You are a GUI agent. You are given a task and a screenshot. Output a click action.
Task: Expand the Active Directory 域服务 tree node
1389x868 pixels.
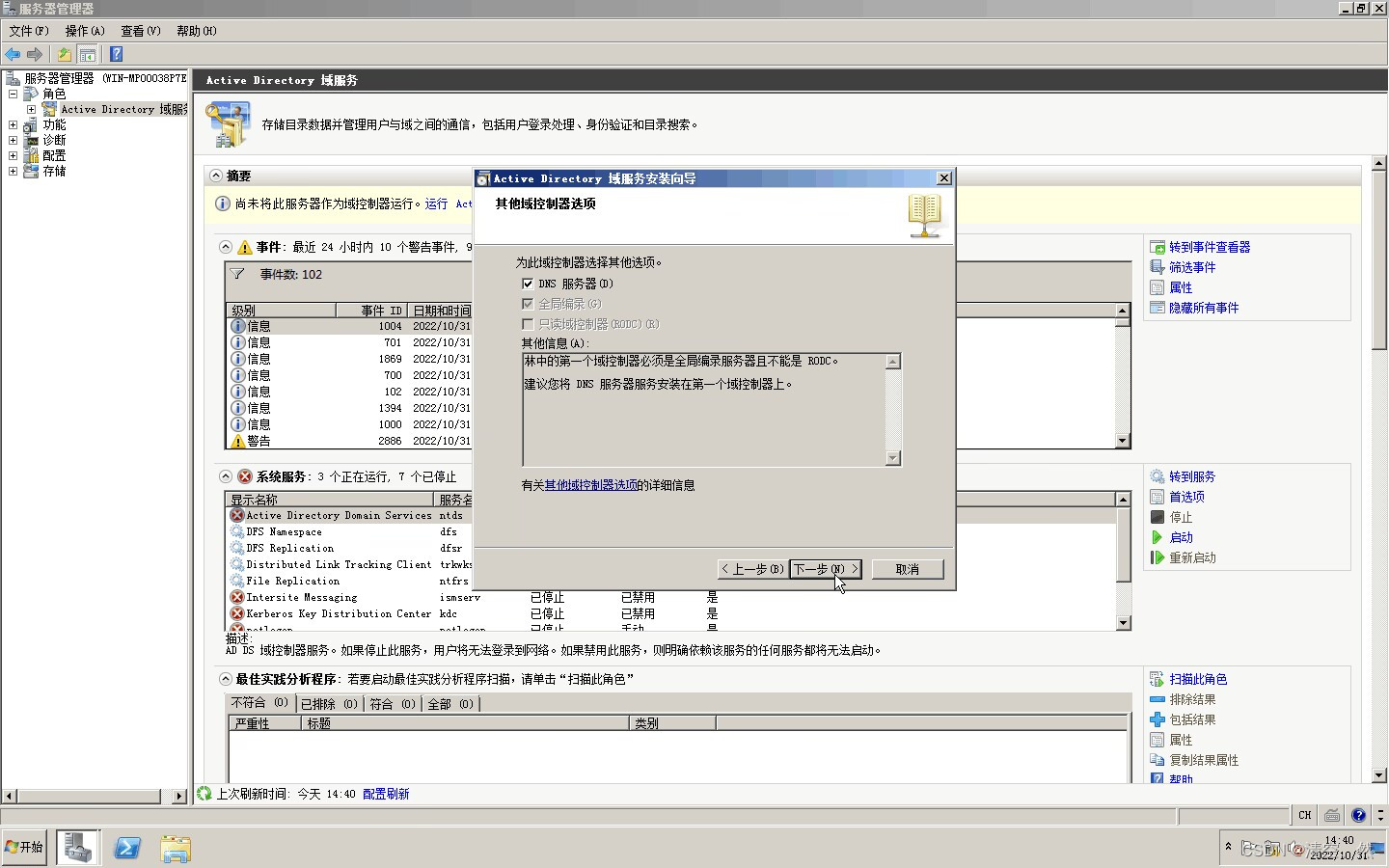point(31,110)
